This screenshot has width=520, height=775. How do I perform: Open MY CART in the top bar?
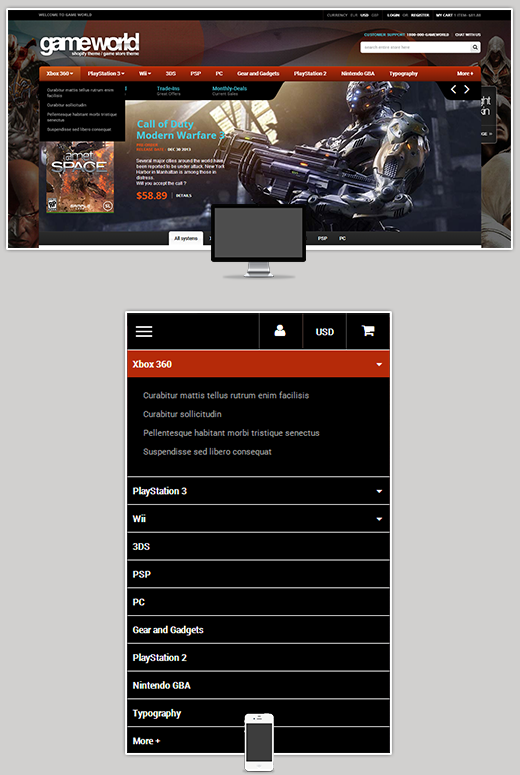[x=458, y=15]
